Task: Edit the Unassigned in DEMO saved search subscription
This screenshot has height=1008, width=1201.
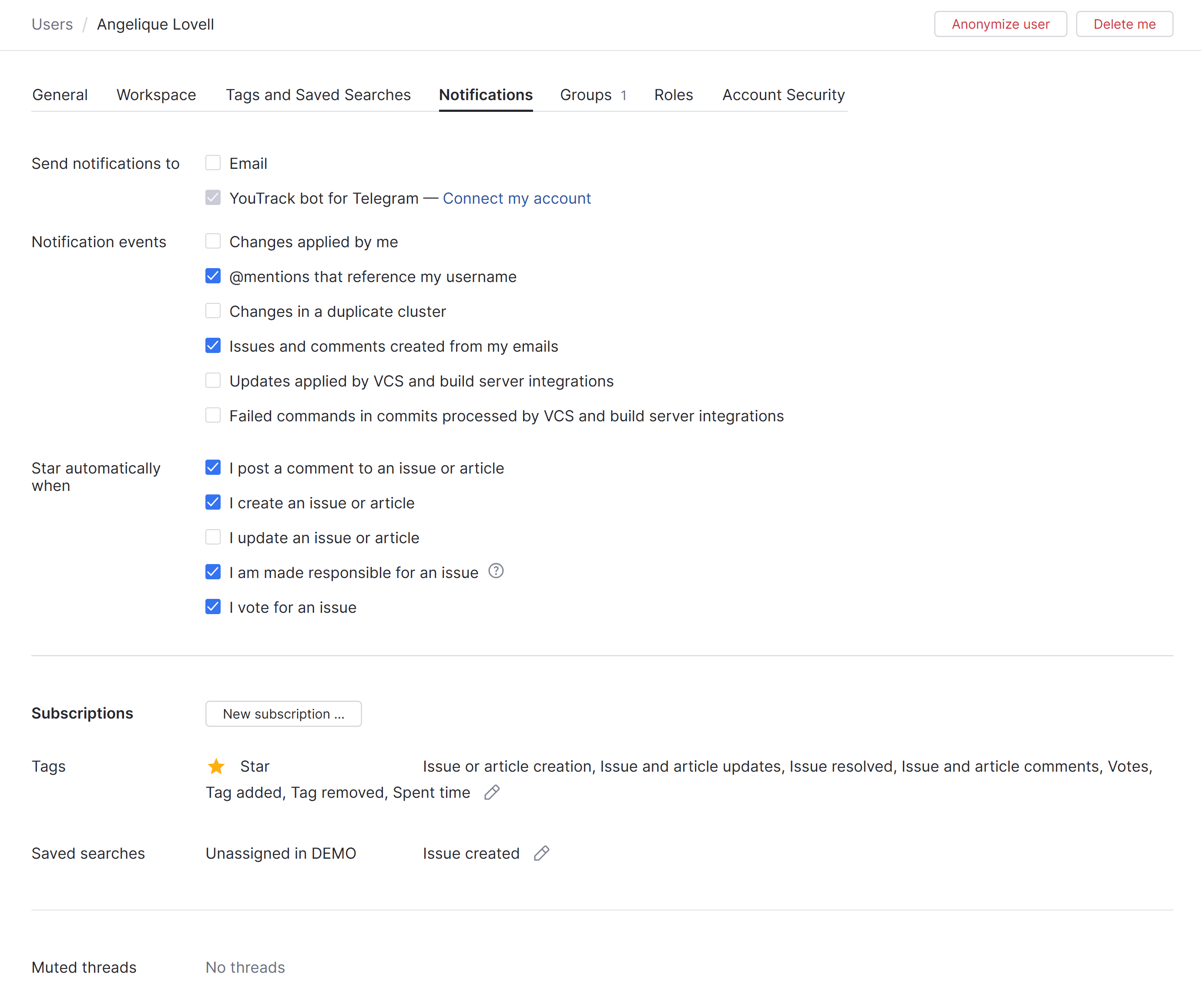Action: 542,853
